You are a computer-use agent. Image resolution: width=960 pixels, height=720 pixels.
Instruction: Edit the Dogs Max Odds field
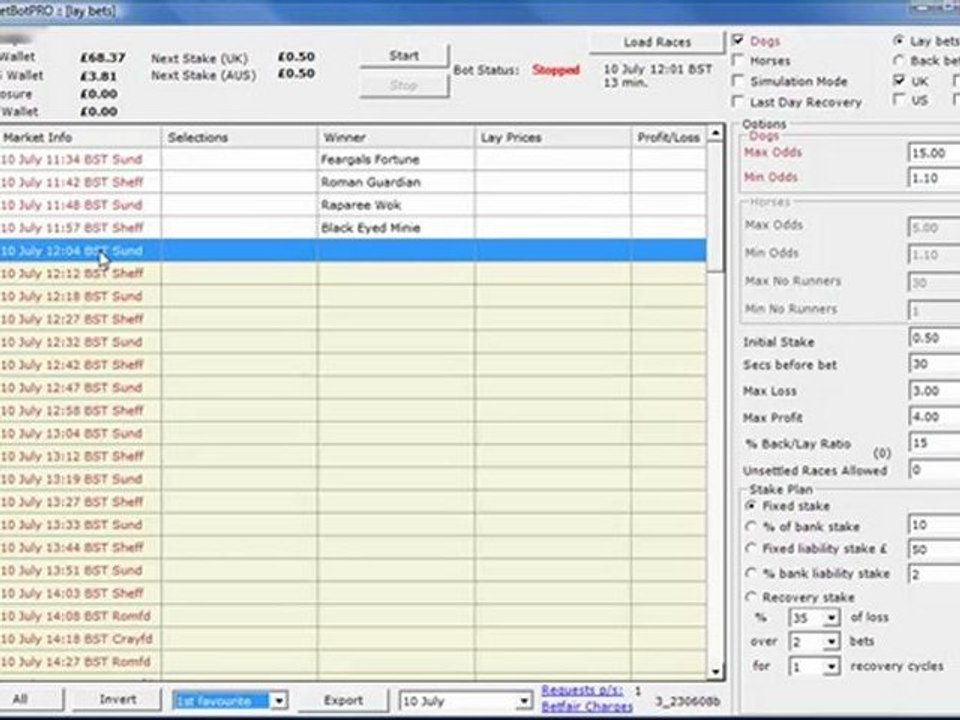point(934,152)
